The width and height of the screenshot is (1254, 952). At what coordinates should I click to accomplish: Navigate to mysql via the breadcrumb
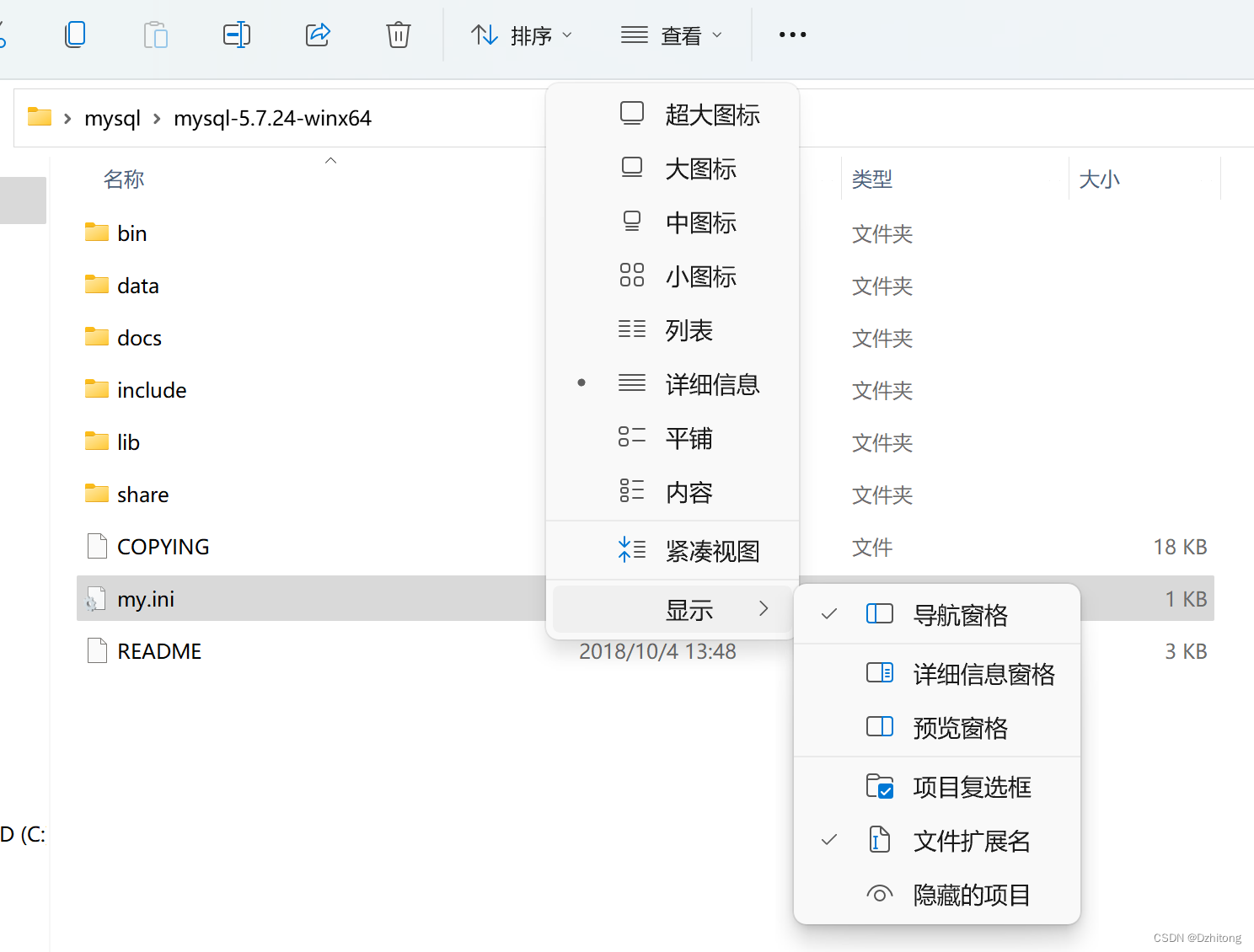[112, 118]
